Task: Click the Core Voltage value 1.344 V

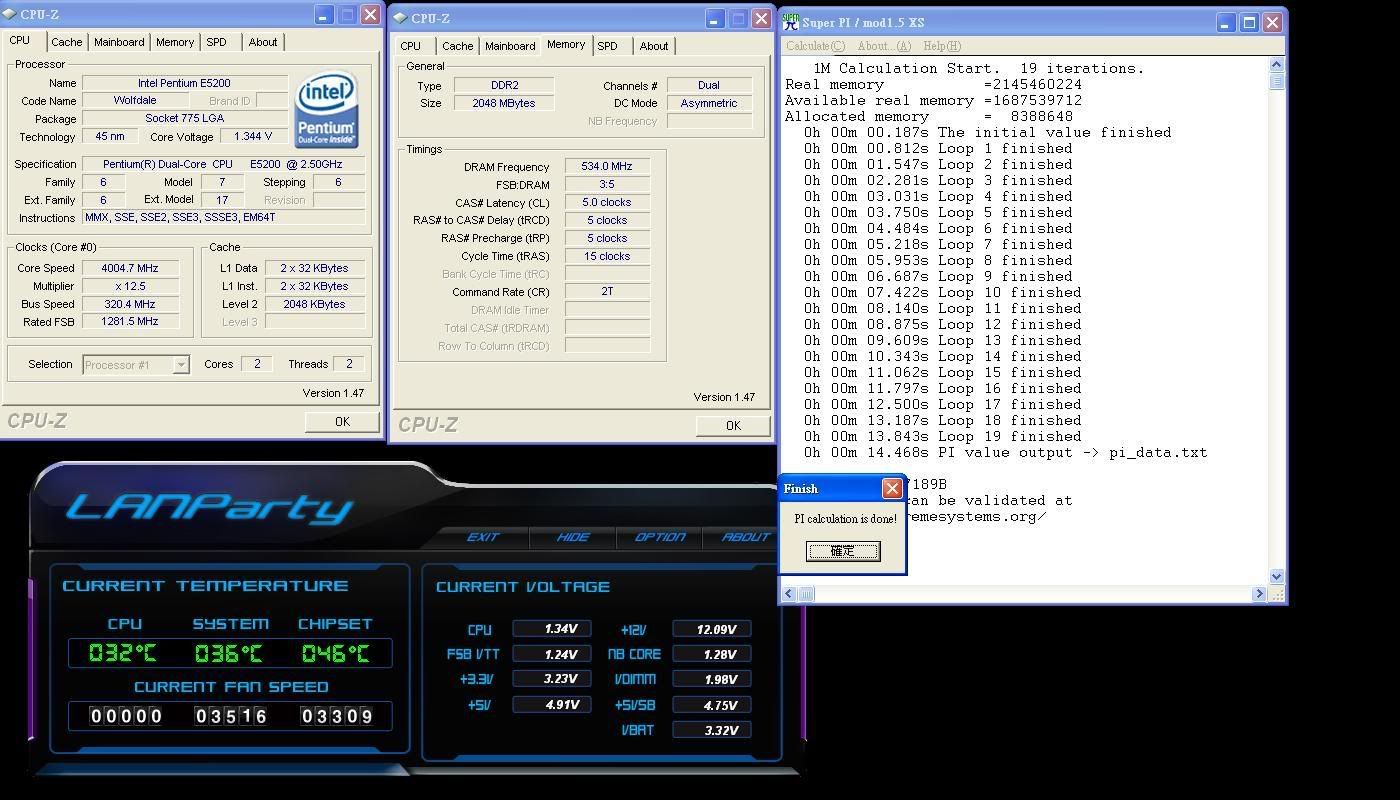Action: click(252, 137)
